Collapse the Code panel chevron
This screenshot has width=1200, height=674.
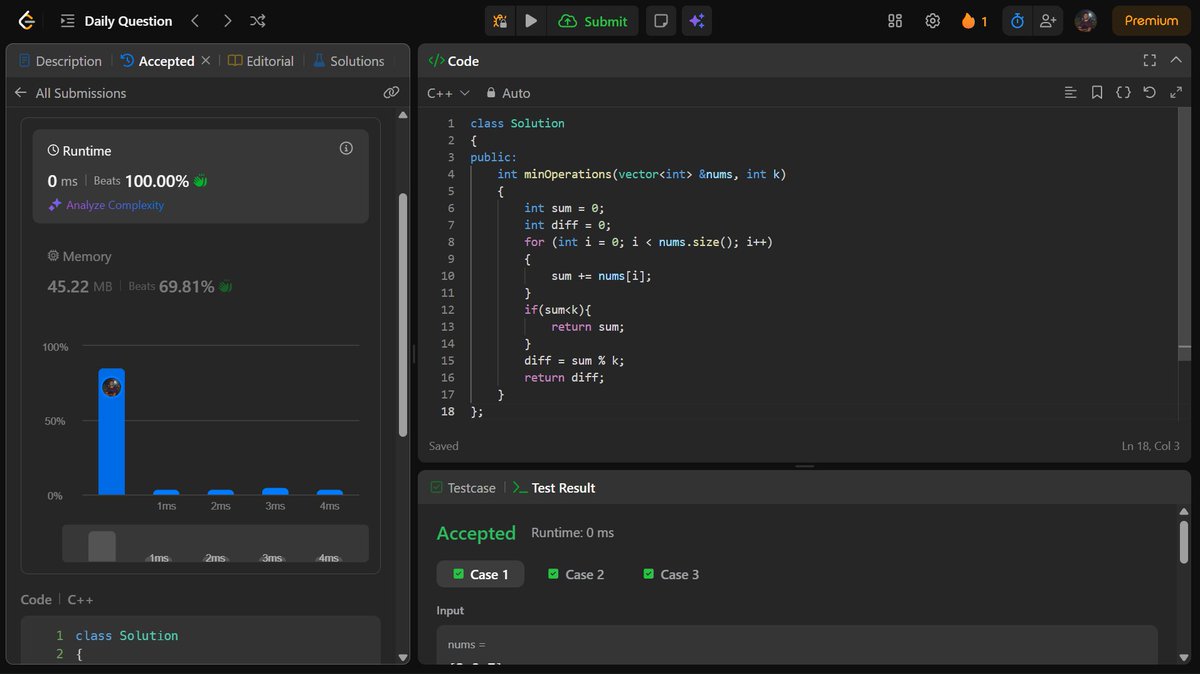pos(1176,61)
